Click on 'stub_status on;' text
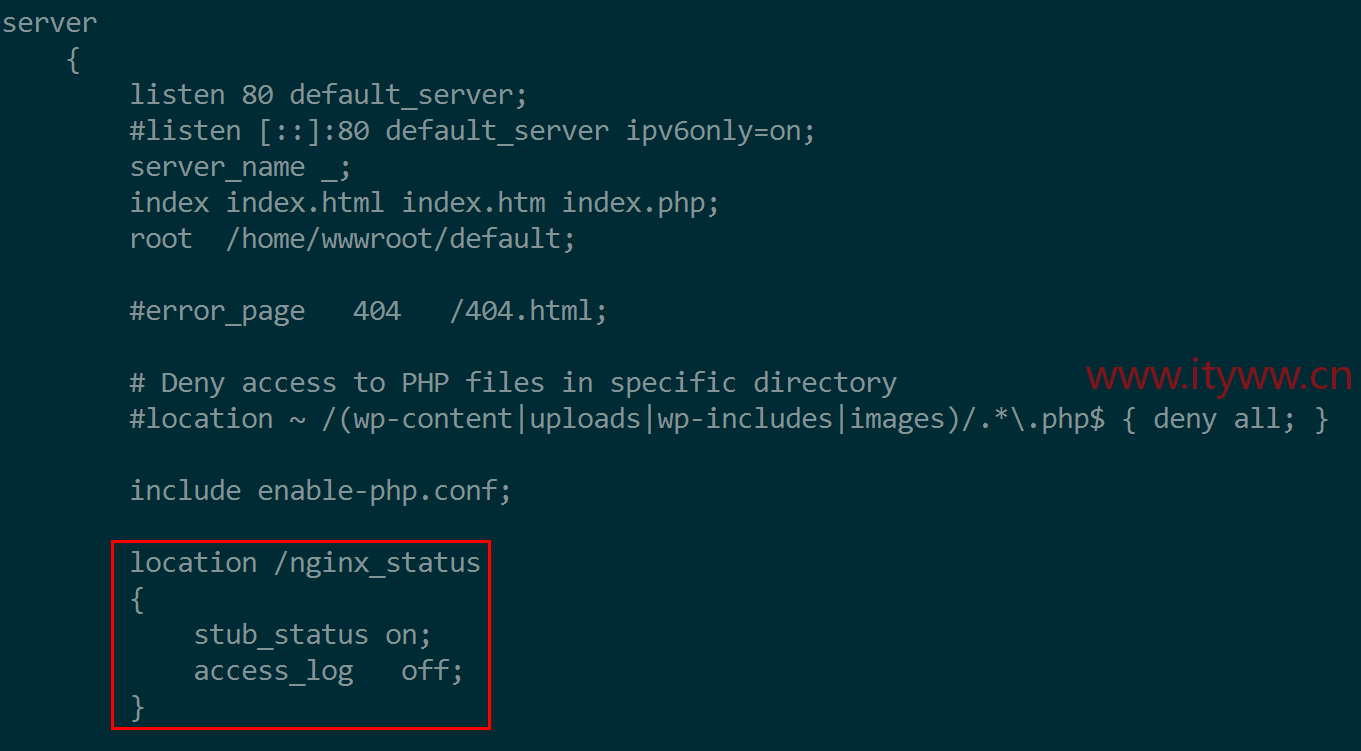1361x751 pixels. point(312,635)
